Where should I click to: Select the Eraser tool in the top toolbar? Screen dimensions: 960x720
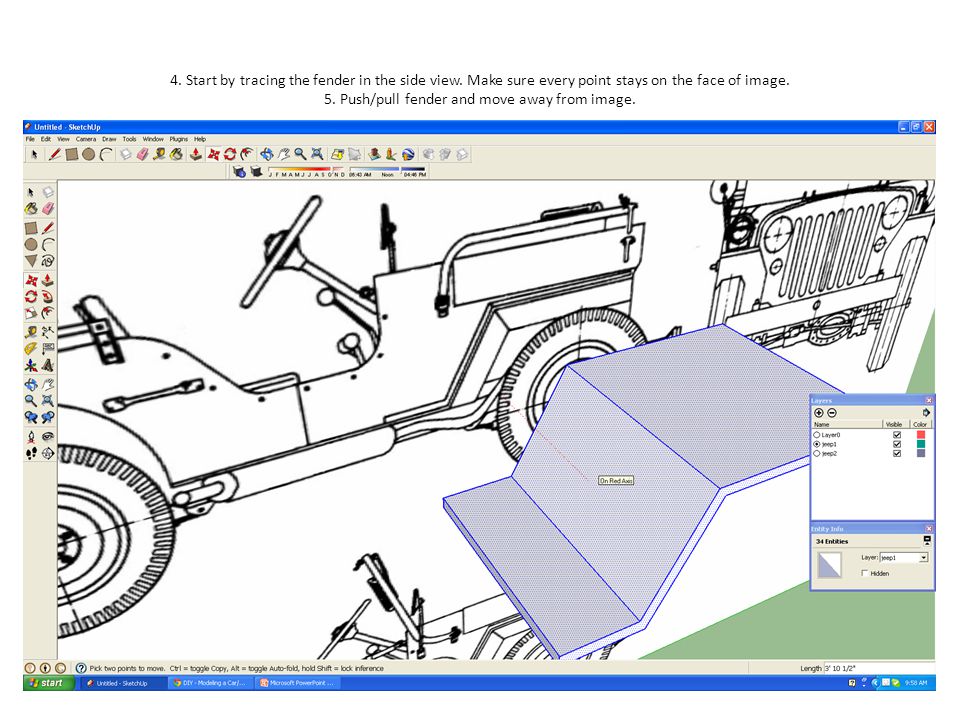[142, 154]
